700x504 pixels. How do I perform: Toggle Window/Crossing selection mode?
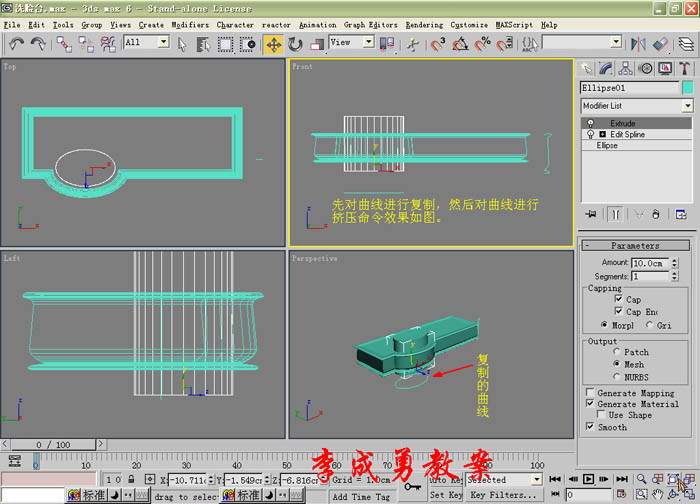pos(247,44)
